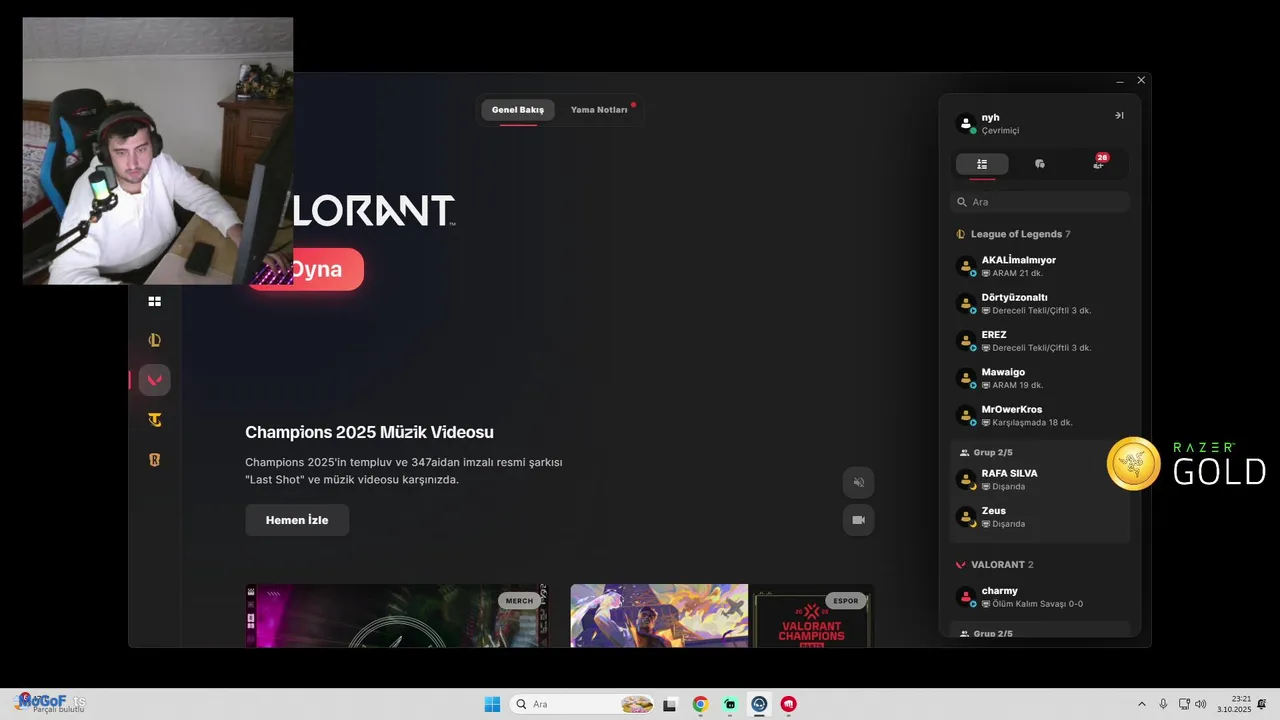Select friend Zeus
Screen dimensions: 1280x720
coord(1040,516)
